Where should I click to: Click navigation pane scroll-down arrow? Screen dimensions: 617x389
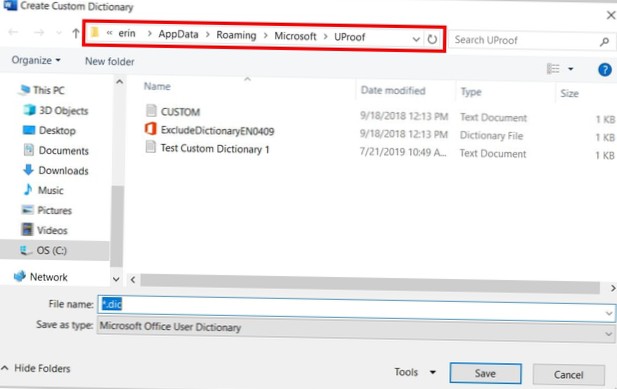point(116,279)
